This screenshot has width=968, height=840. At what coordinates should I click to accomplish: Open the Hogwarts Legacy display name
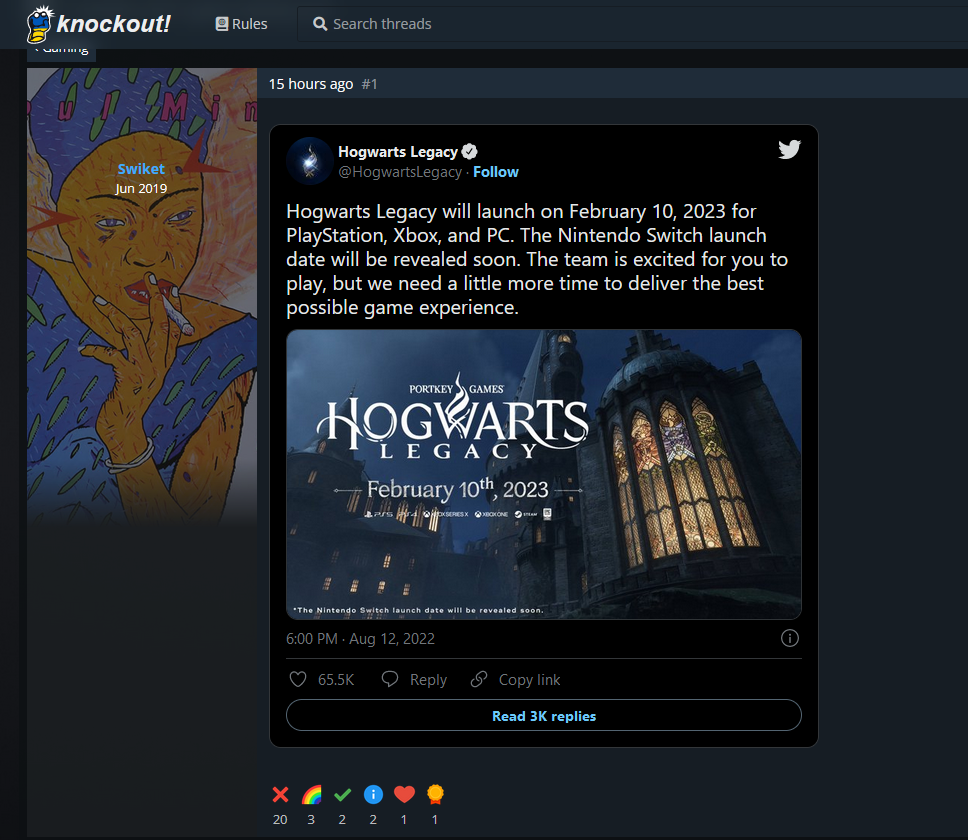point(398,152)
